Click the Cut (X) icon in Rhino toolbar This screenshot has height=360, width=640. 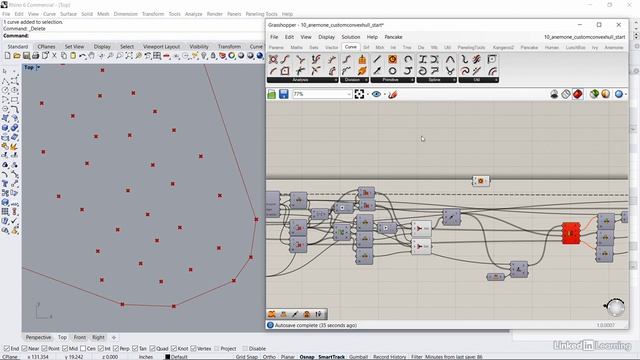[54, 56]
